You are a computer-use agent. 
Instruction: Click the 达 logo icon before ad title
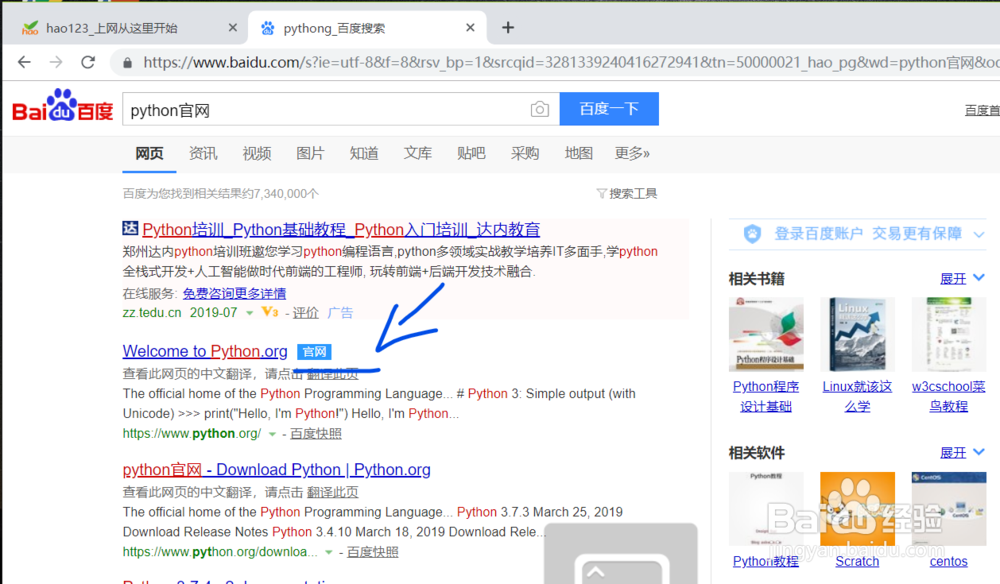[x=130, y=228]
